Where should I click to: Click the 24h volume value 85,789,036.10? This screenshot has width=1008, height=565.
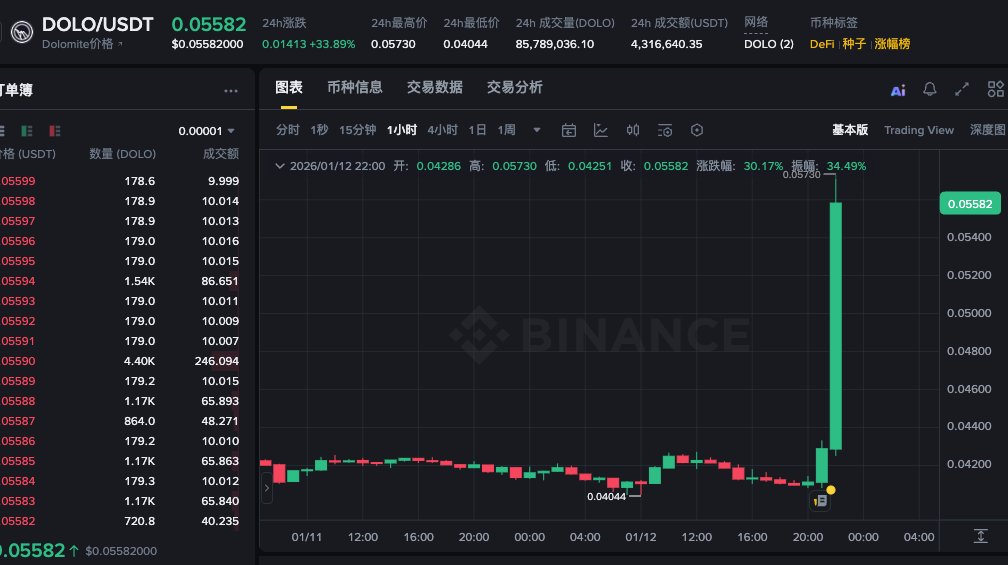click(x=554, y=44)
